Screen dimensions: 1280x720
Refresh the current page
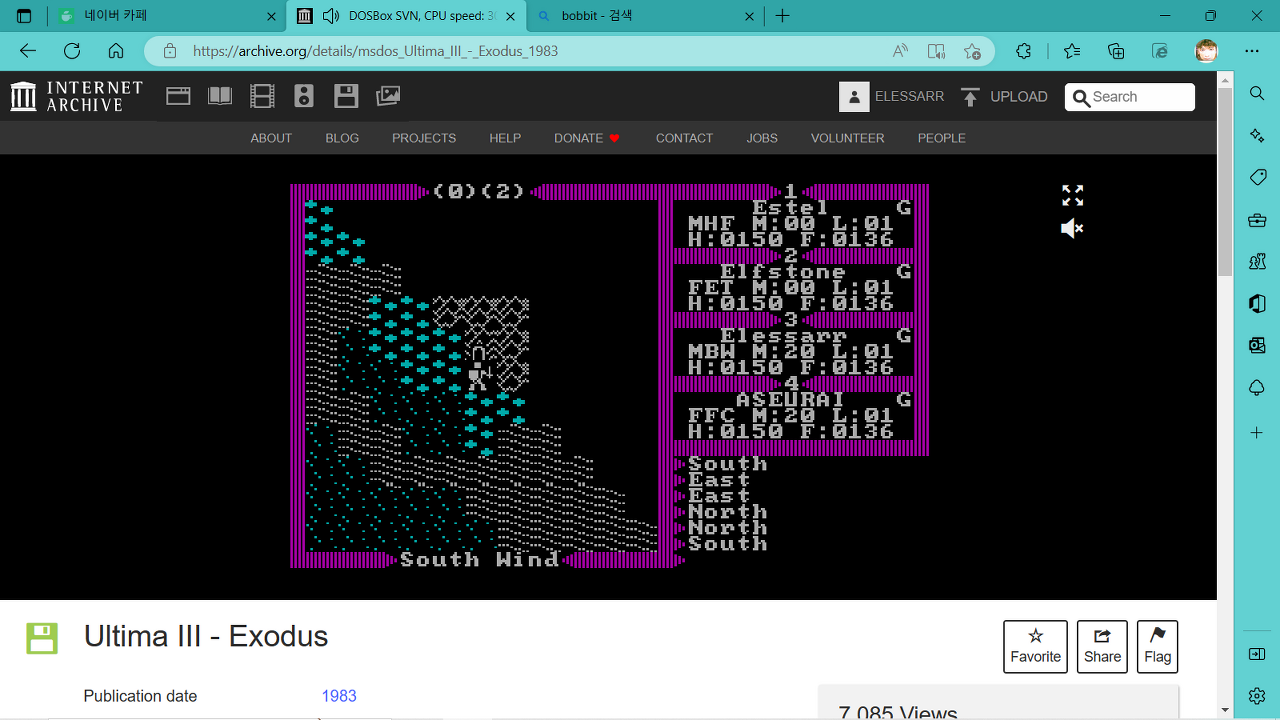(72, 51)
